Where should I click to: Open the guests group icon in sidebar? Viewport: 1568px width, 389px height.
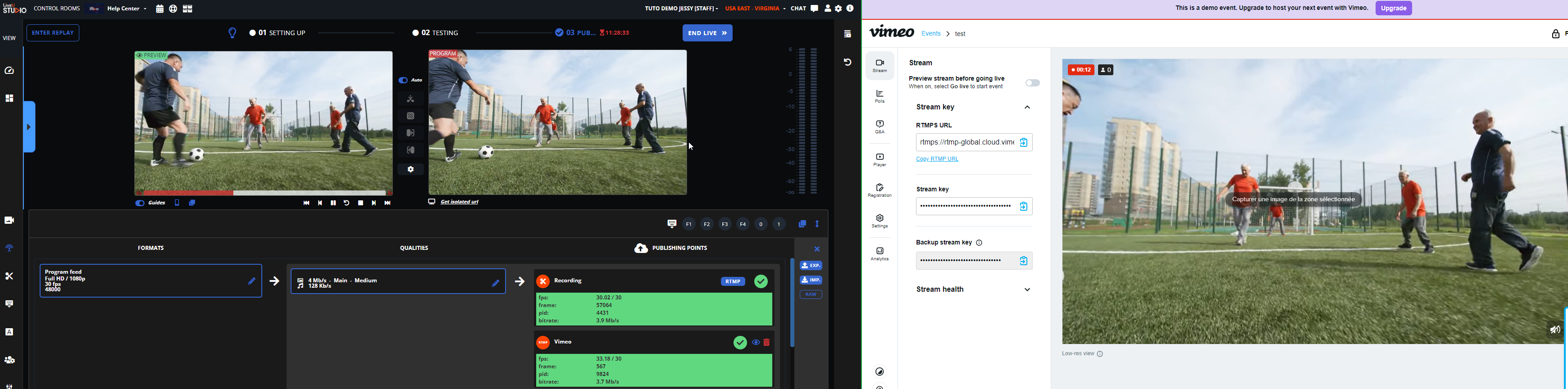coord(9,360)
